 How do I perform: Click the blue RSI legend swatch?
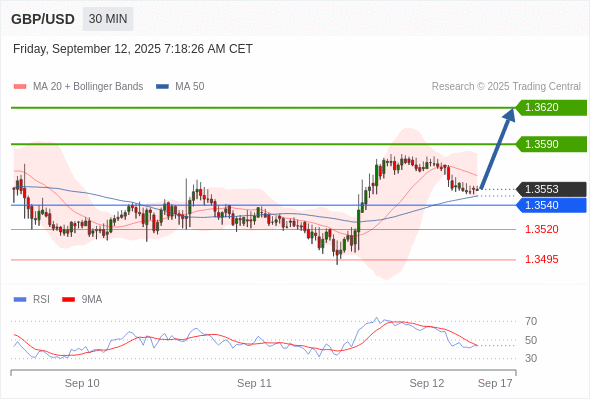(20, 300)
